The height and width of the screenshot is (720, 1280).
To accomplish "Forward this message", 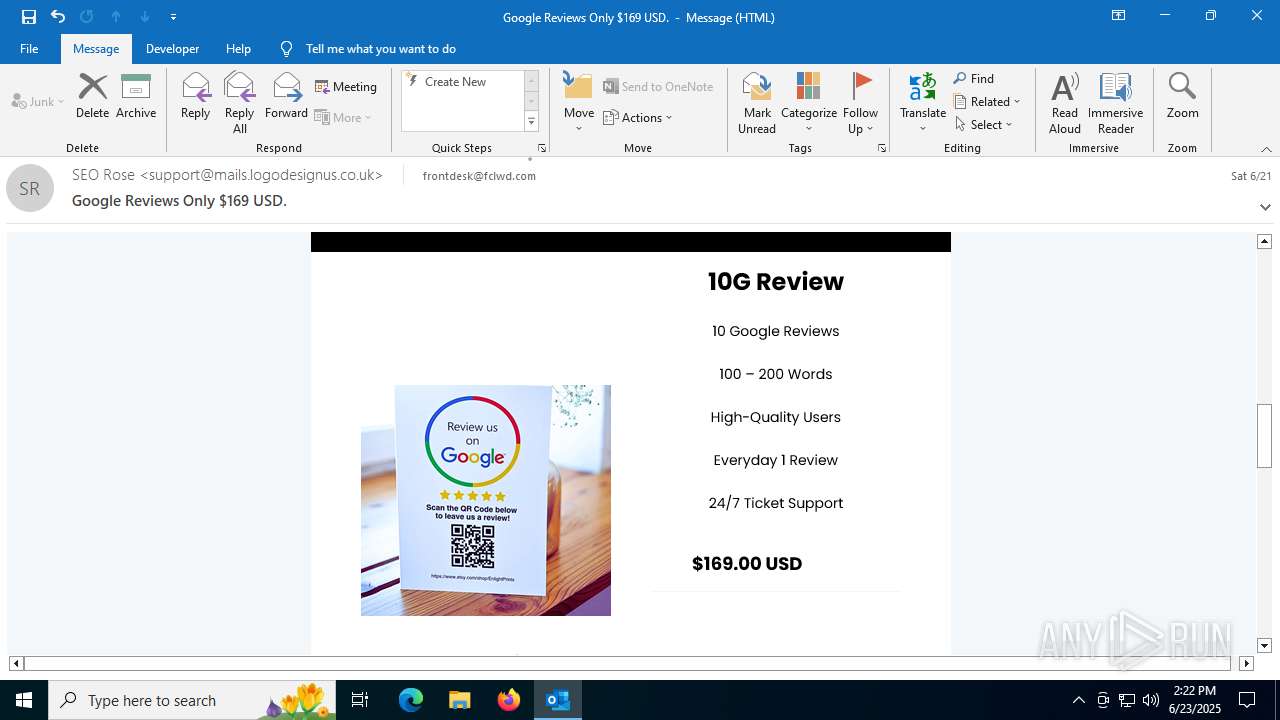I will click(286, 96).
